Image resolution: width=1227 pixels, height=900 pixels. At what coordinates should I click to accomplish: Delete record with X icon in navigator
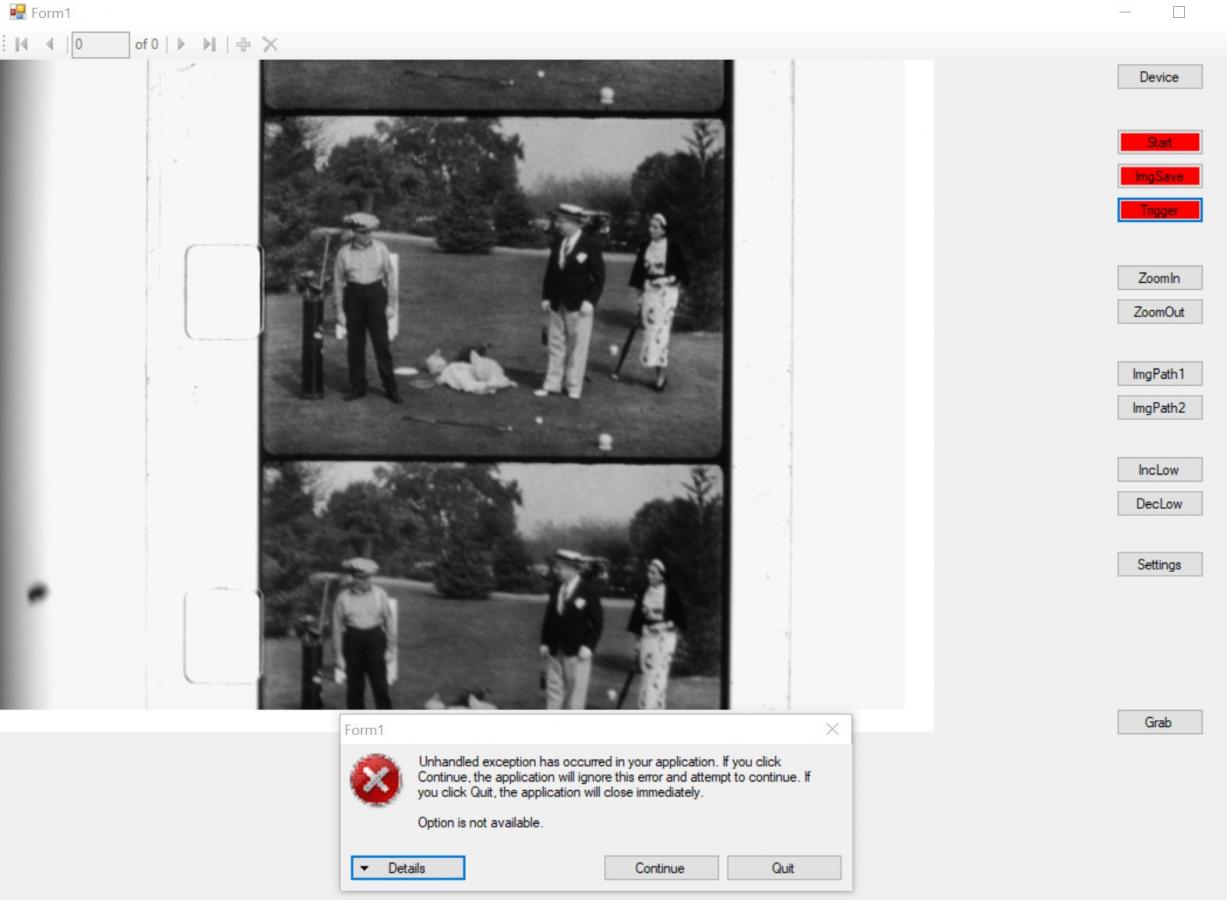point(270,44)
